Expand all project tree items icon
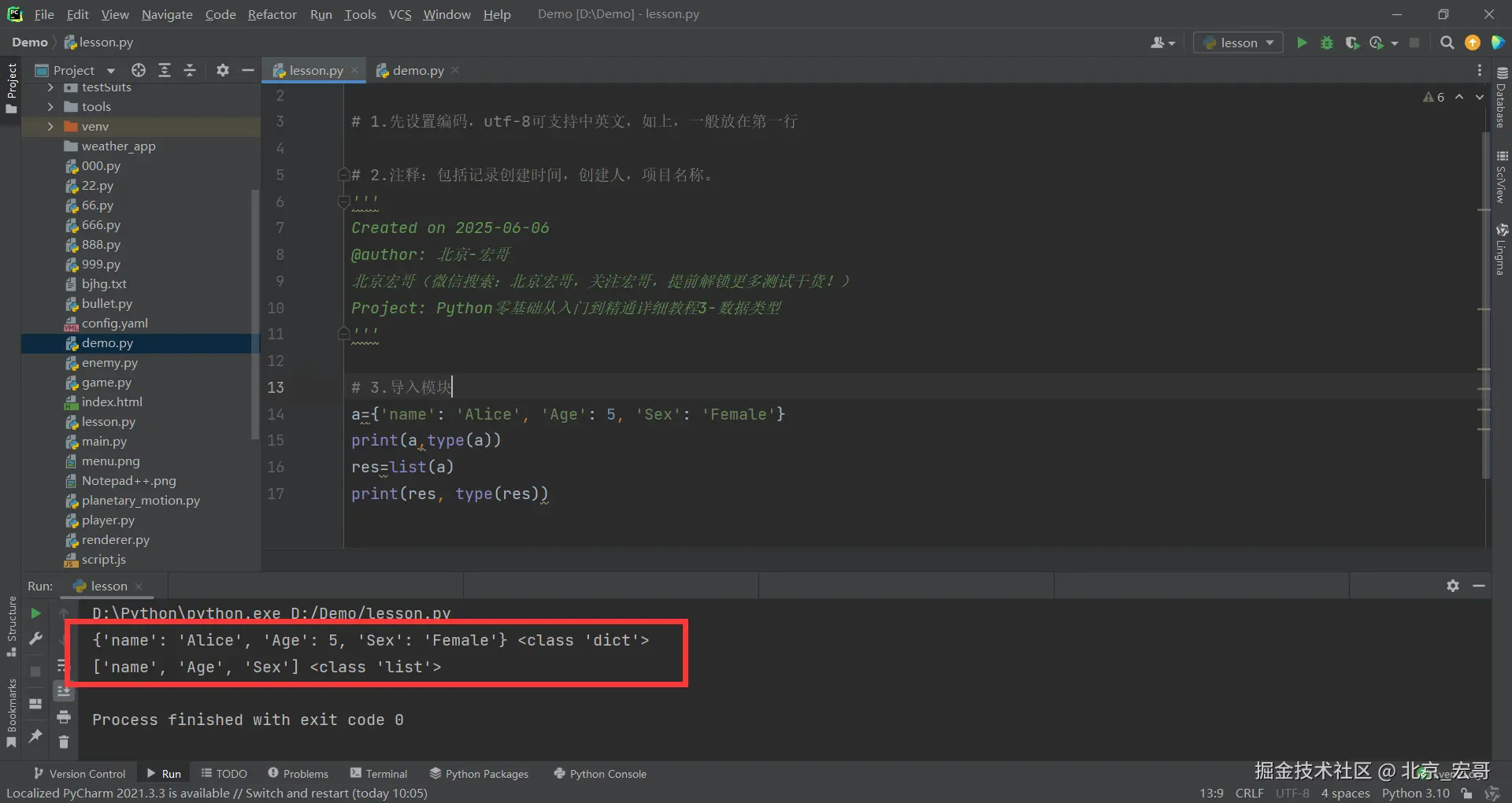1512x803 pixels. click(165, 70)
